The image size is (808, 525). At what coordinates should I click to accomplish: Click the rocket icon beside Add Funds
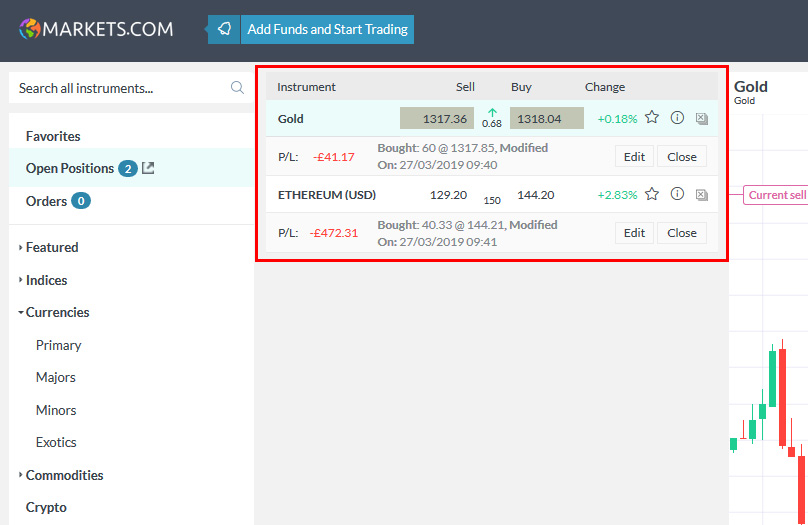coord(224,29)
